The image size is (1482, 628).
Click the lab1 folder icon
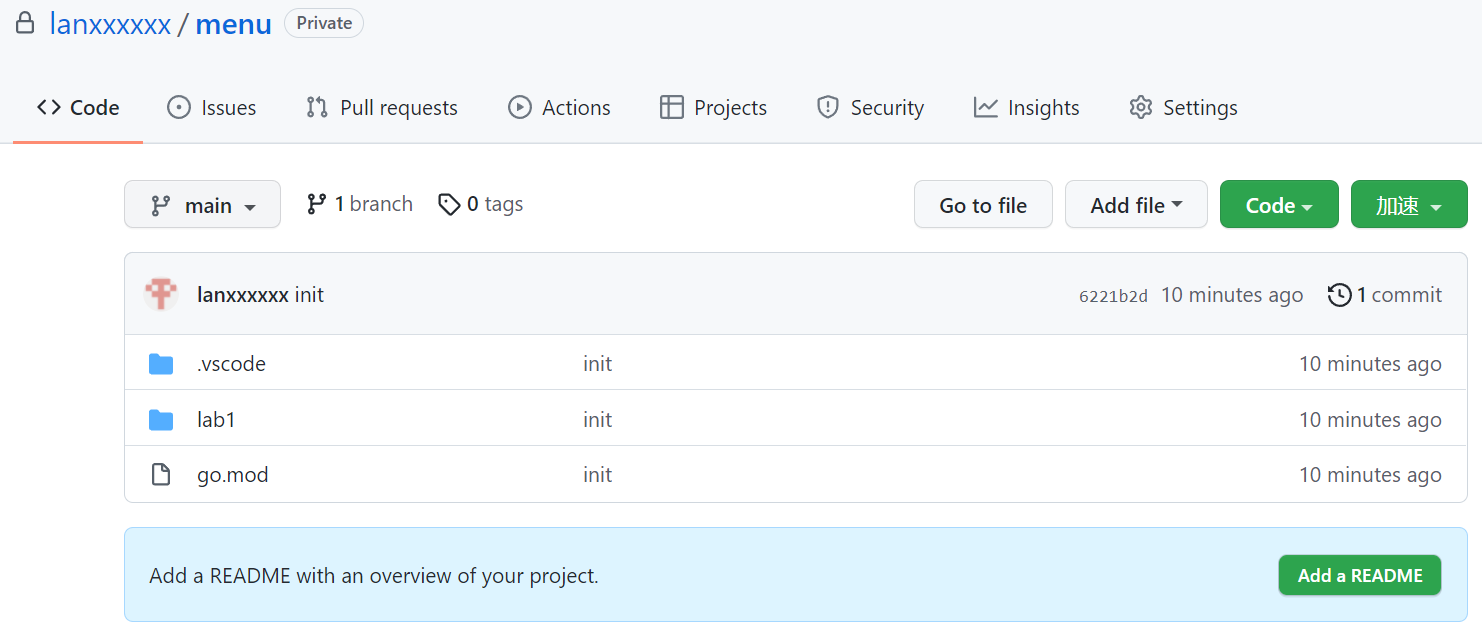161,420
